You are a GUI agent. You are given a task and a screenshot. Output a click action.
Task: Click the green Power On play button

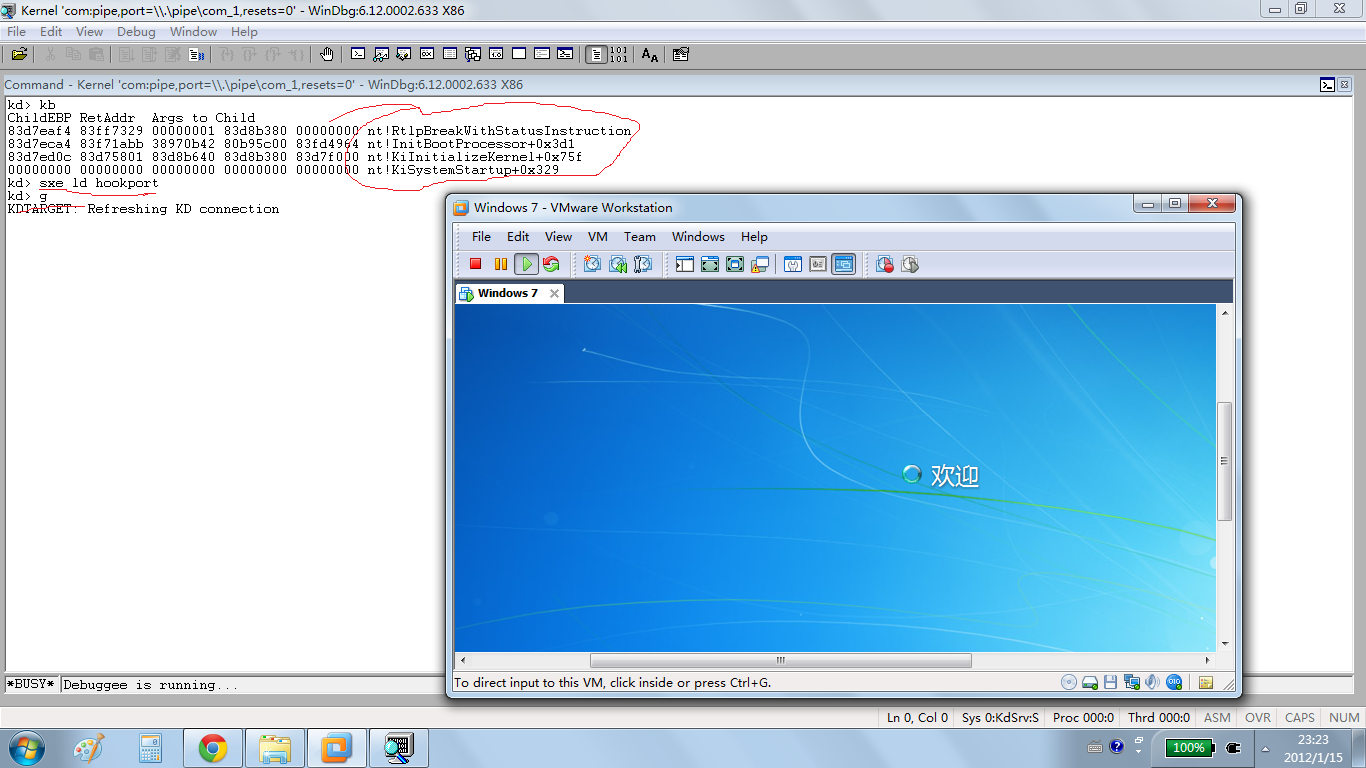pos(526,264)
